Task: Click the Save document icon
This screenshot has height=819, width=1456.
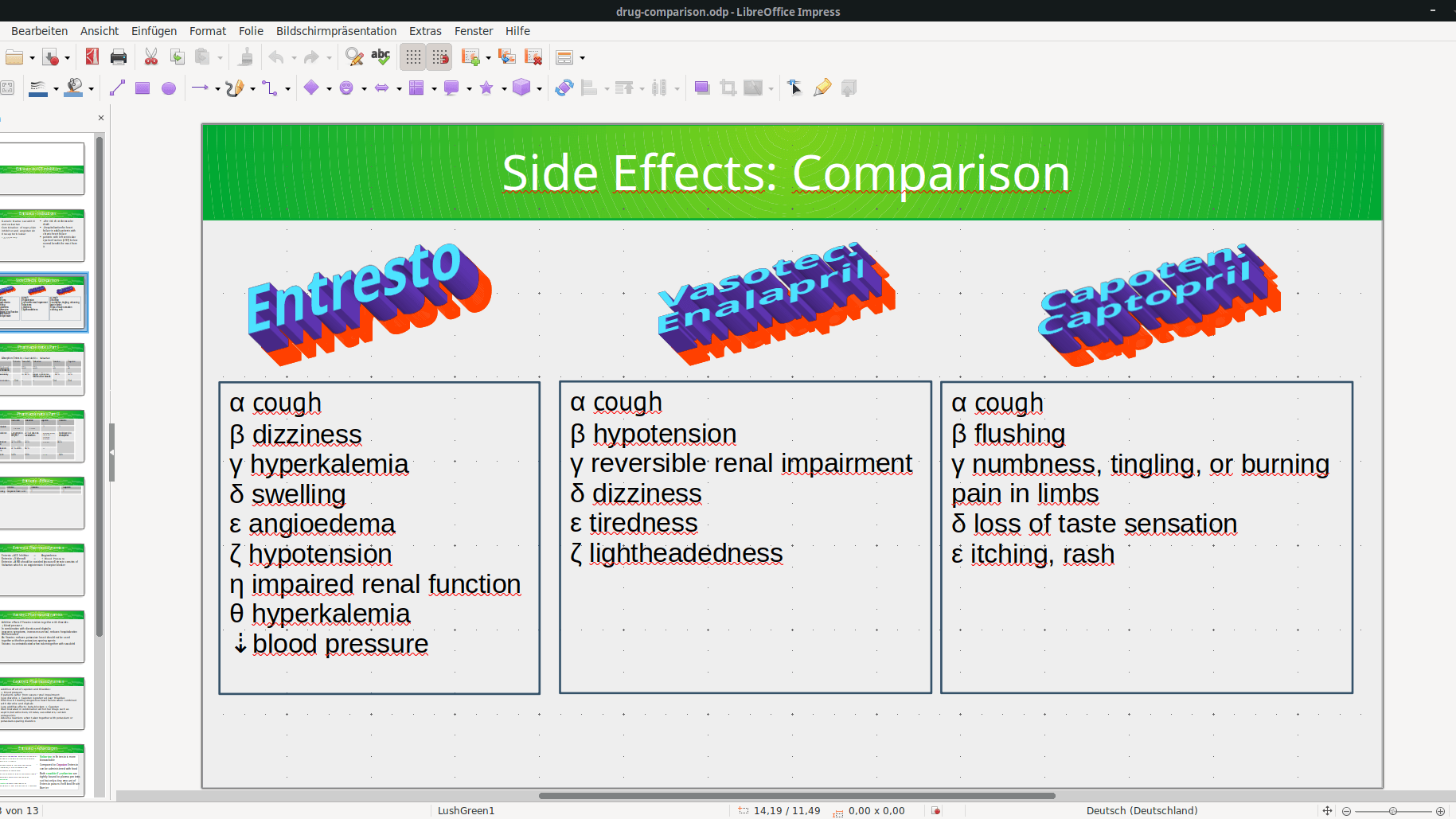Action: 51,57
